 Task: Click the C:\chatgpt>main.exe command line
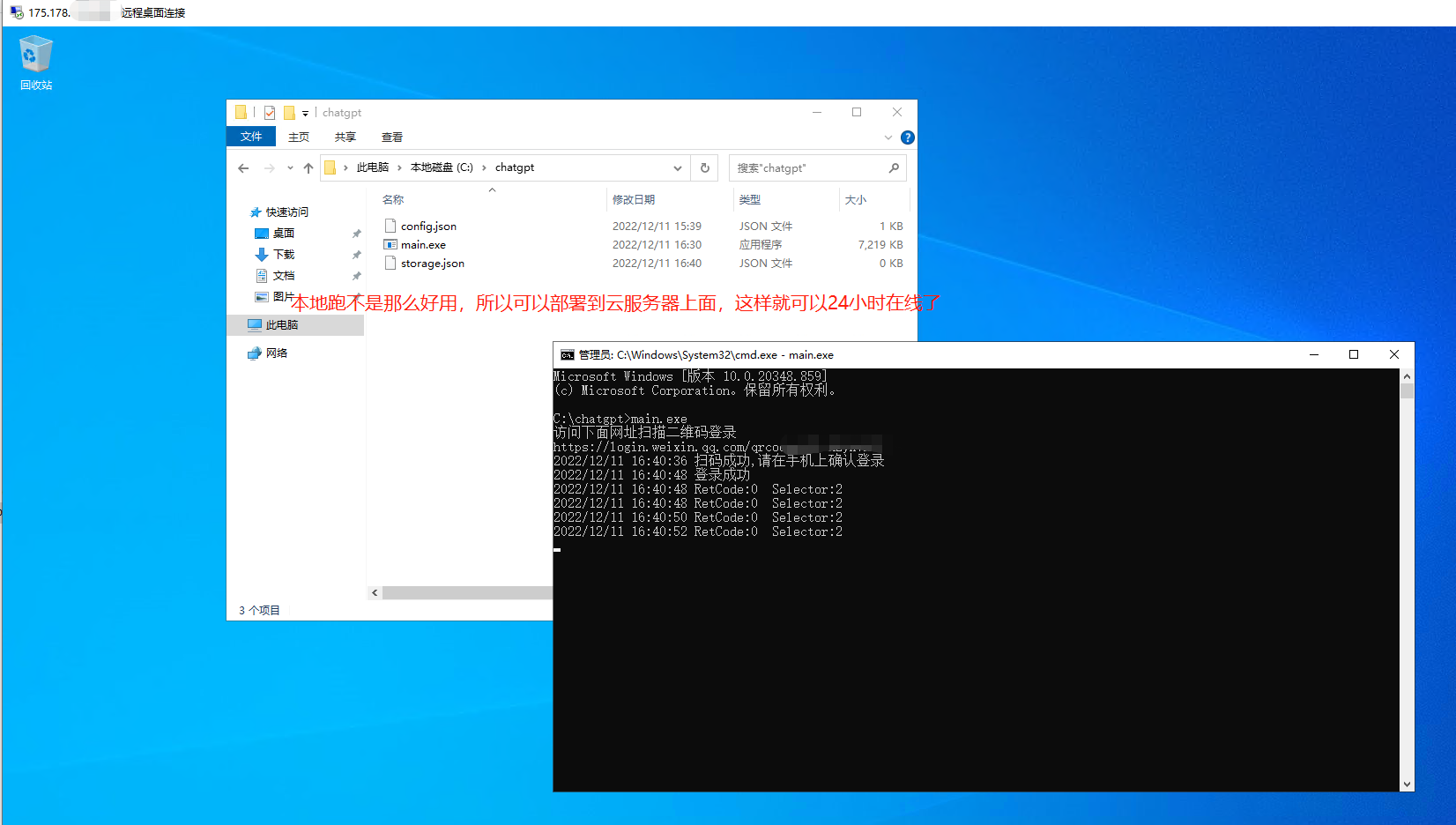[620, 419]
